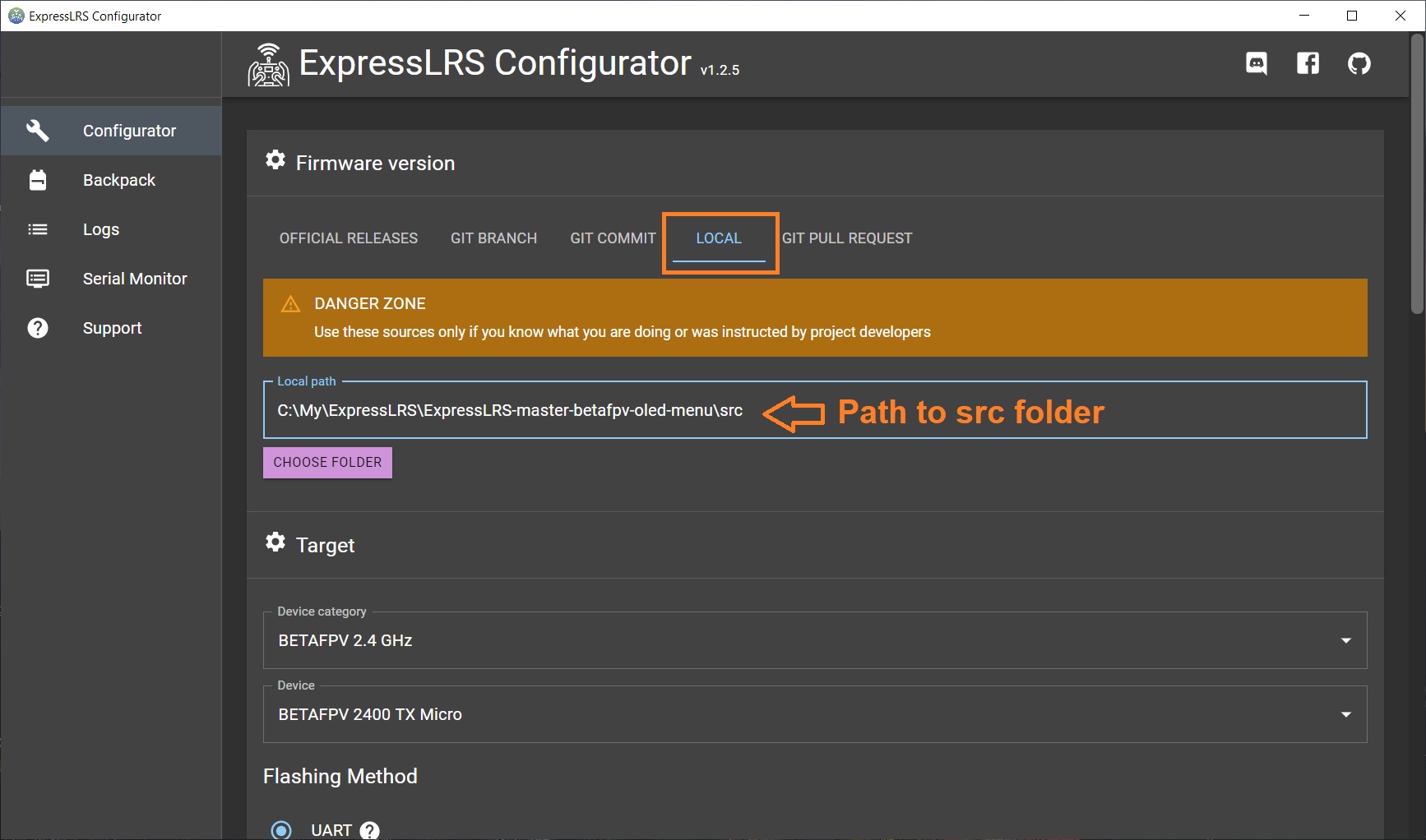Screen dimensions: 1426x840
Task: Open BETAFPV 2.4 GHz category selector
Action: (x=815, y=640)
